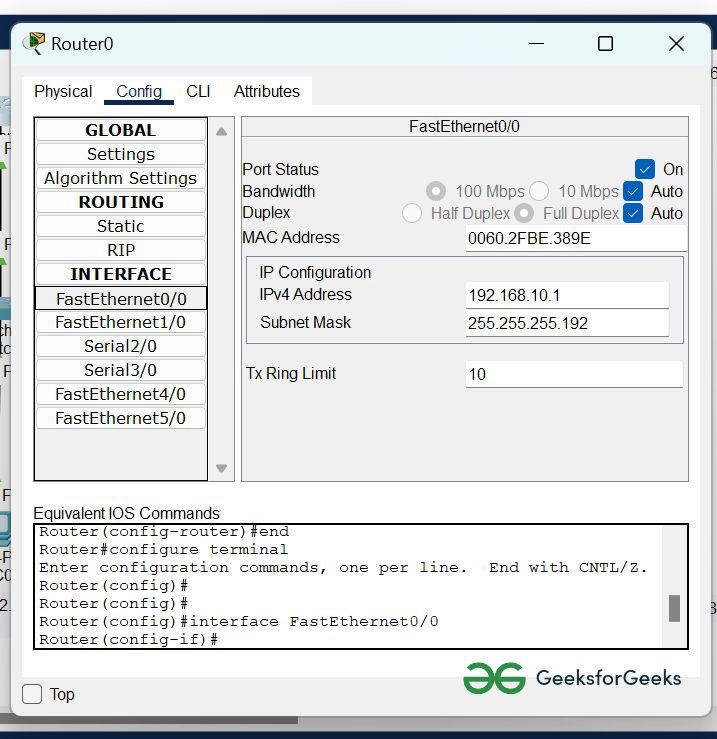
Task: Select the 100 Mbps radio button
Action: [436, 191]
